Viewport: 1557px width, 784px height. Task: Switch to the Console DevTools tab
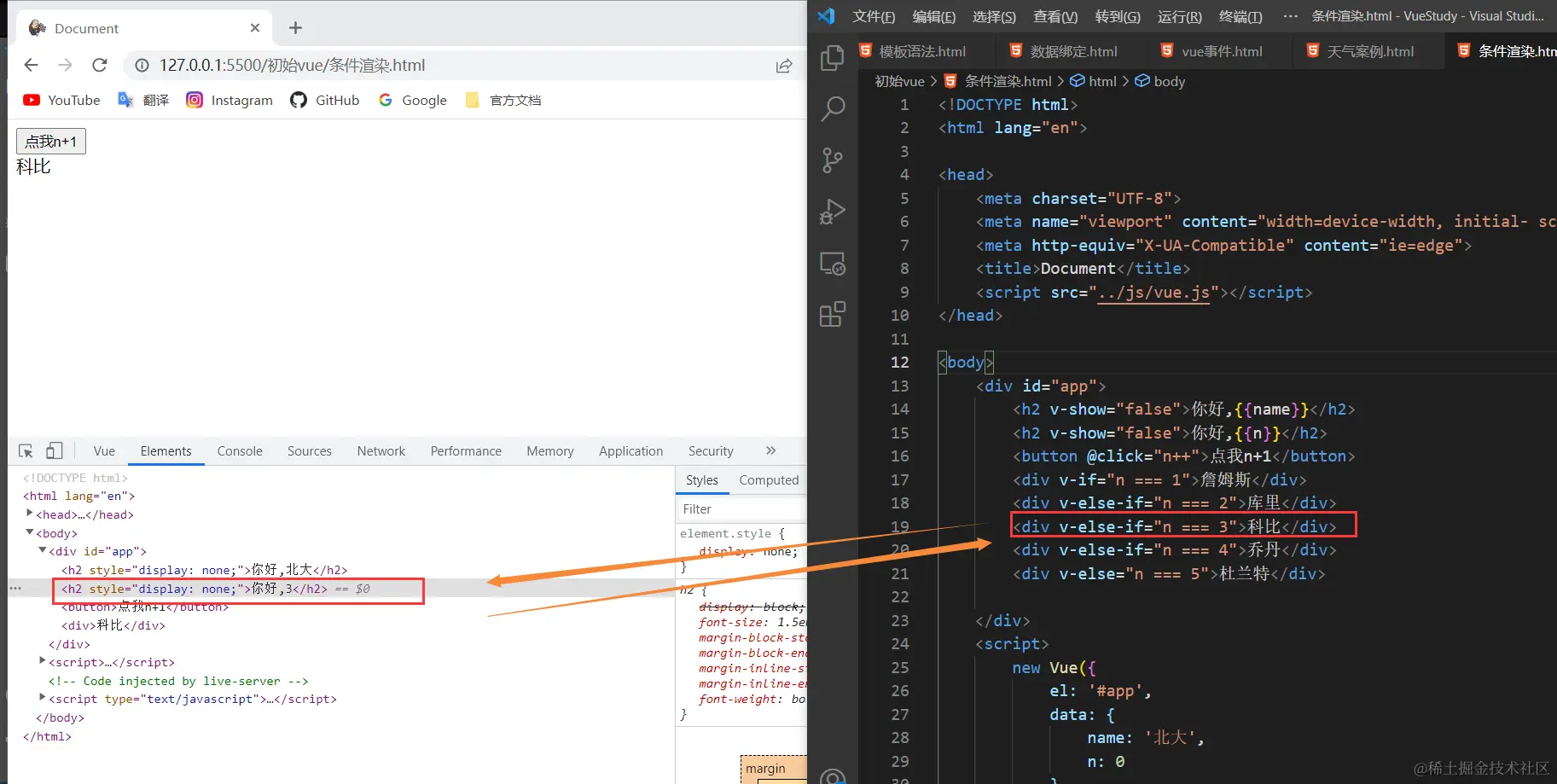pyautogui.click(x=240, y=450)
